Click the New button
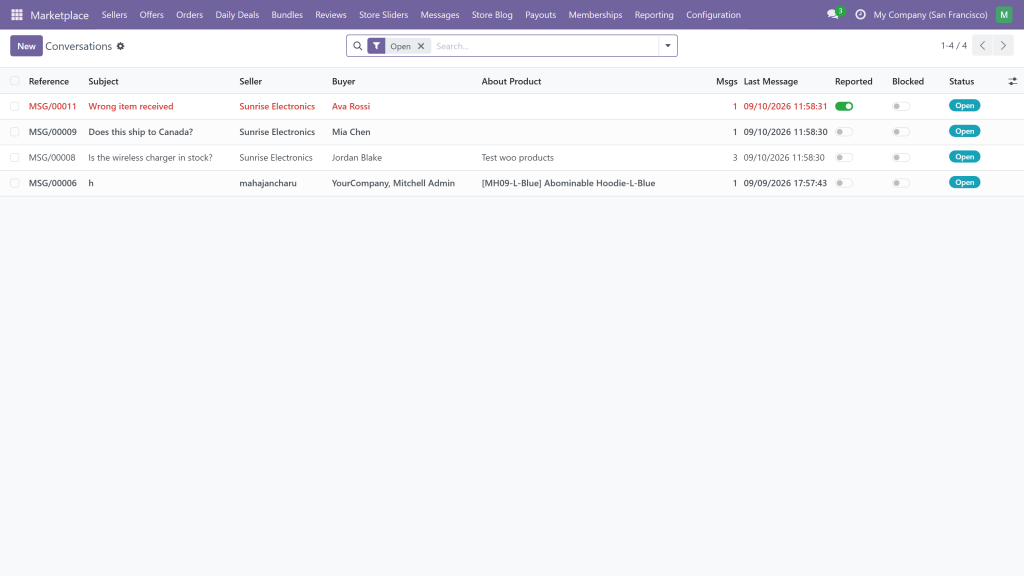 point(26,46)
